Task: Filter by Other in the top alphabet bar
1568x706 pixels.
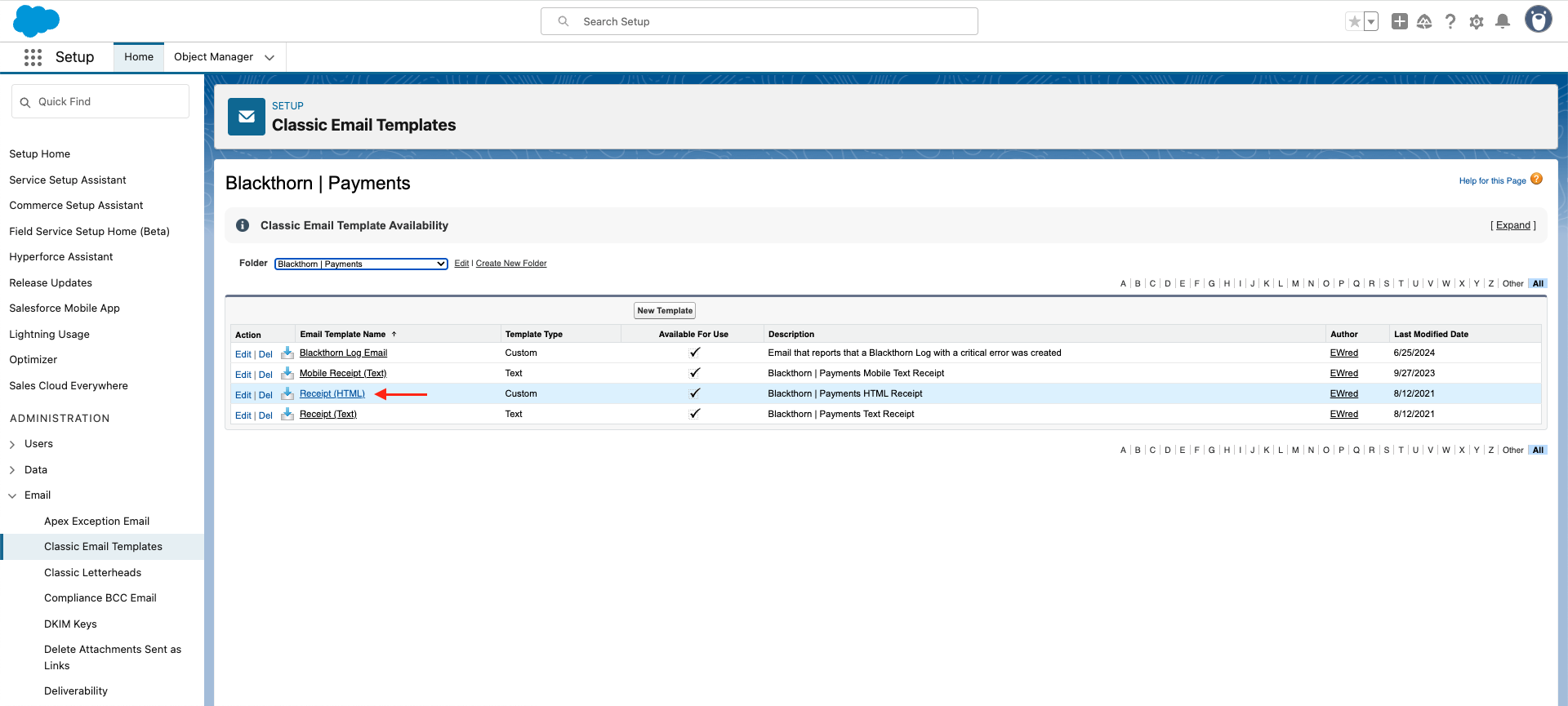Action: [1513, 284]
